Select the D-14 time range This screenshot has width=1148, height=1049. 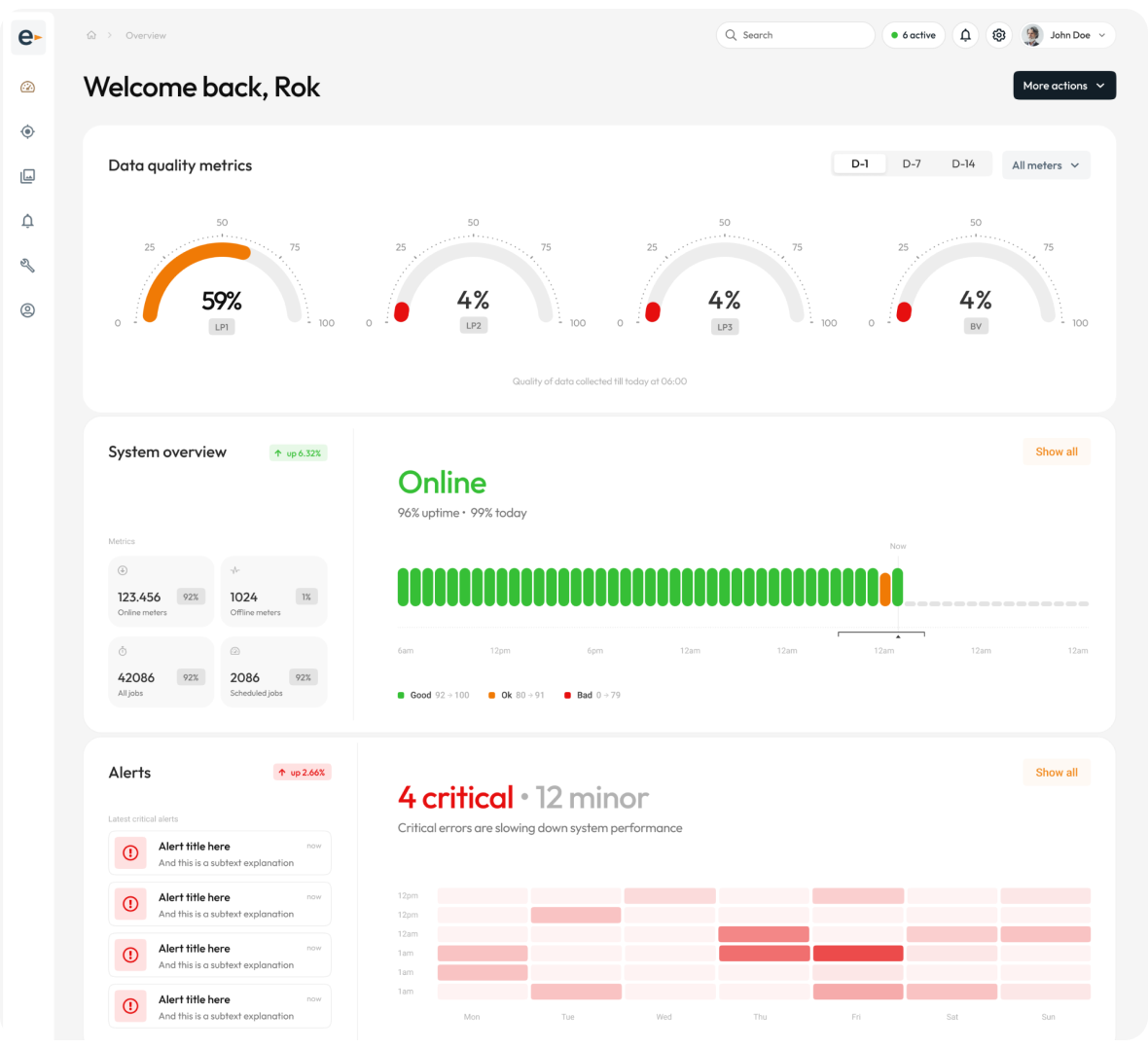point(963,163)
